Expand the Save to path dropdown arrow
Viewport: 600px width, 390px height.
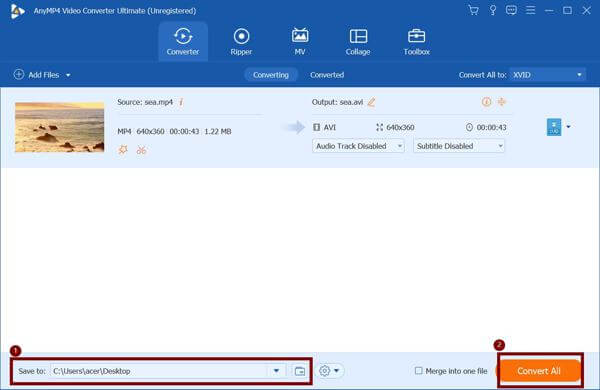coord(276,371)
